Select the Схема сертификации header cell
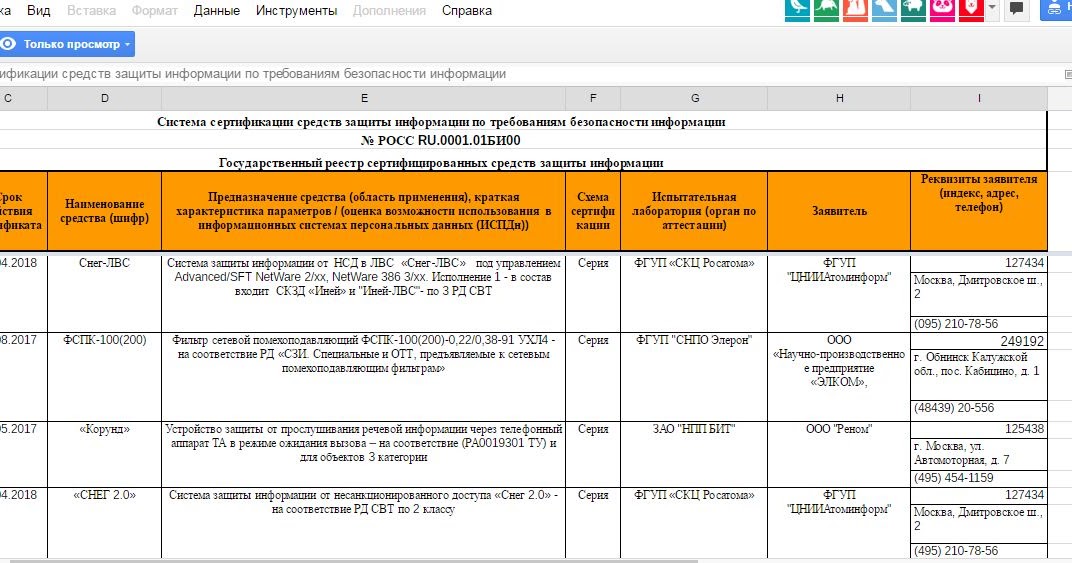The height and width of the screenshot is (563, 1072). [x=593, y=211]
